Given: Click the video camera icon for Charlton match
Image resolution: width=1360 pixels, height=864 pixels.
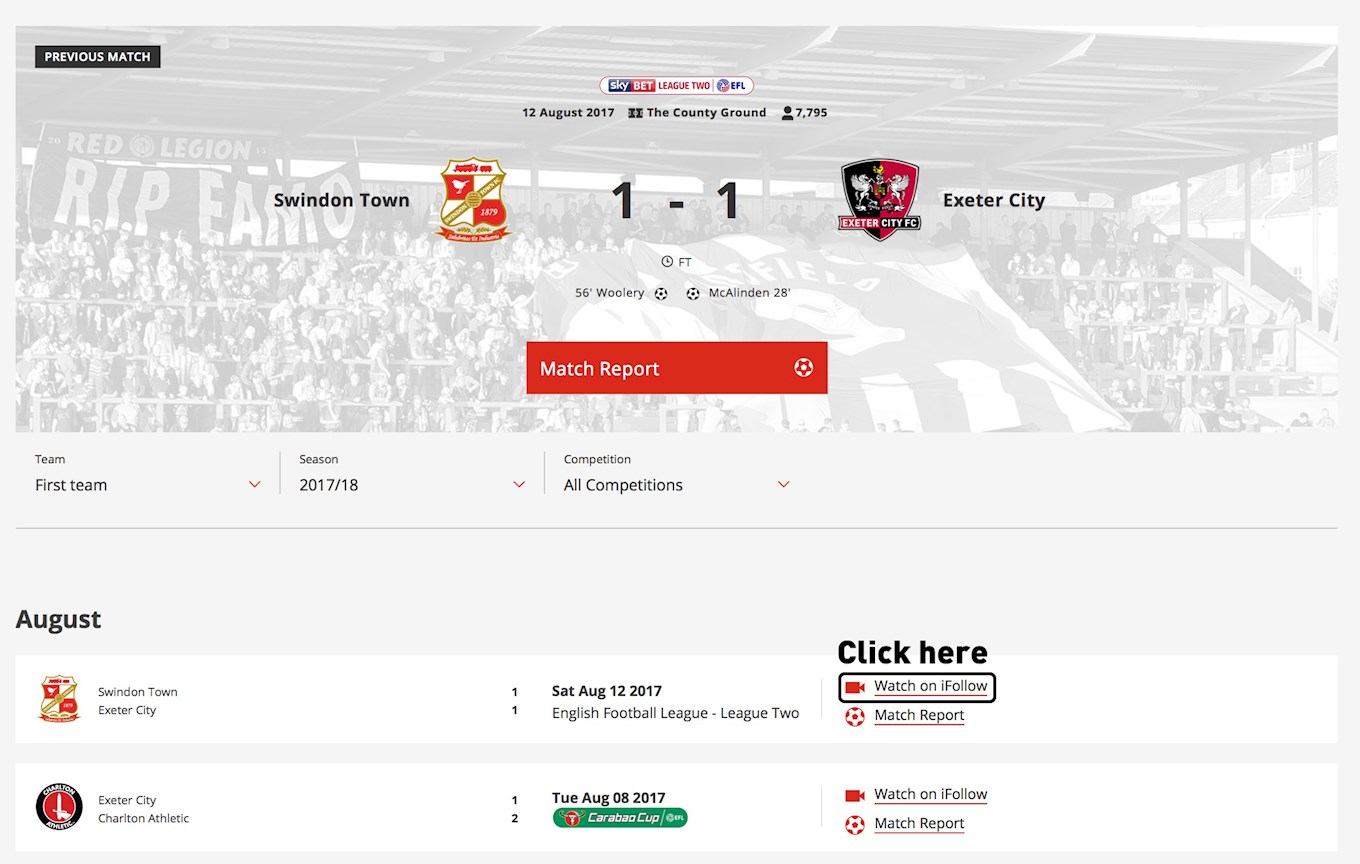Looking at the screenshot, I should [x=854, y=795].
